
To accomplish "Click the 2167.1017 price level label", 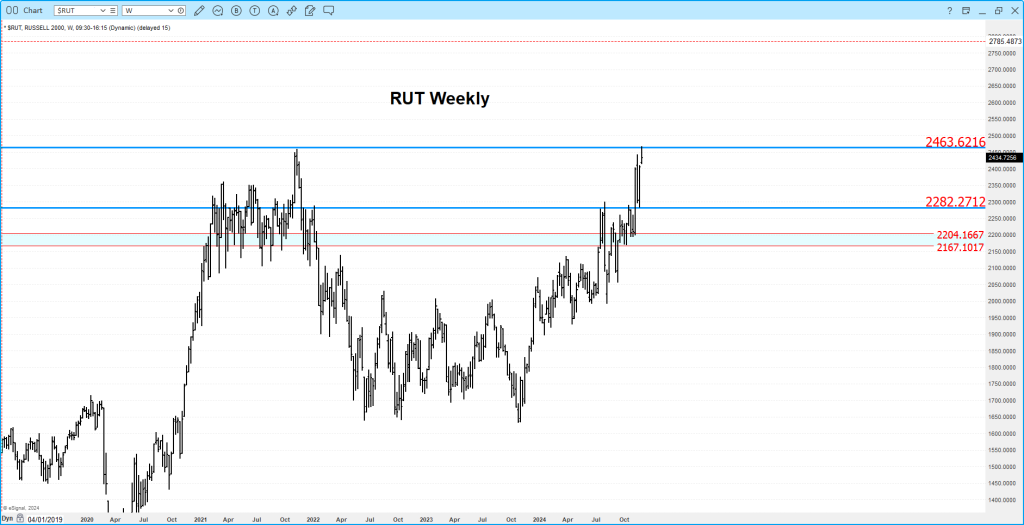I will point(960,248).
